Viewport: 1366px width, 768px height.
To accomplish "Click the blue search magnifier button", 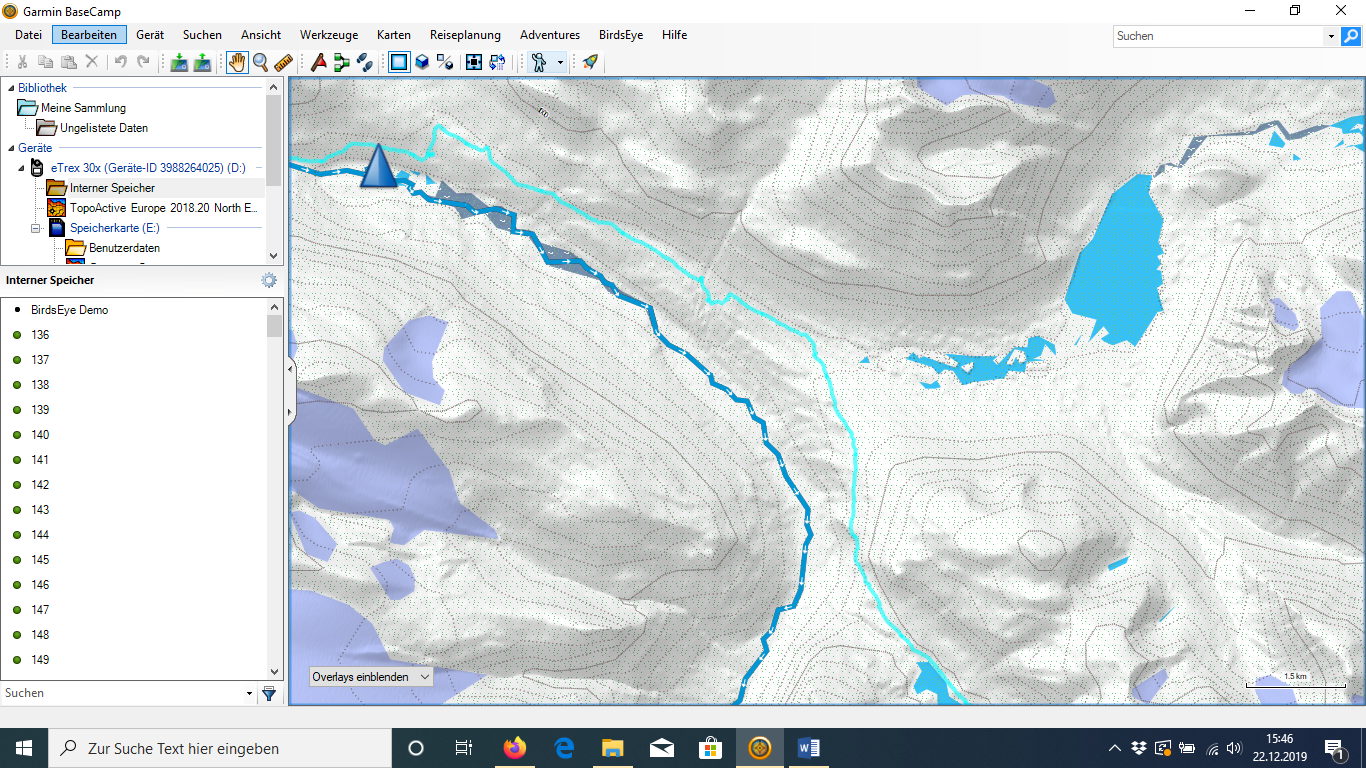I will (x=1351, y=36).
